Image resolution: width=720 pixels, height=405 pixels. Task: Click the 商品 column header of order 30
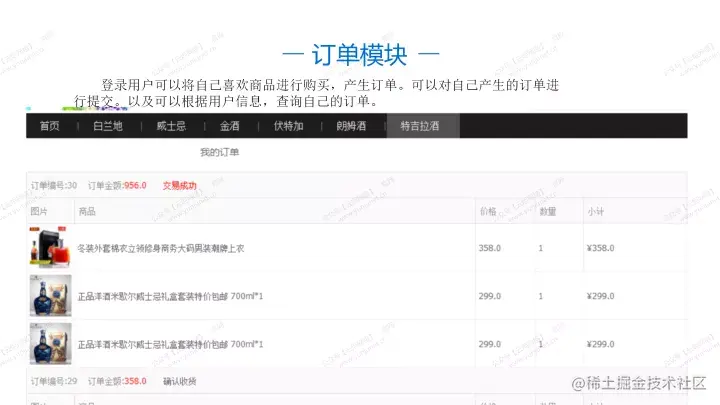point(87,211)
